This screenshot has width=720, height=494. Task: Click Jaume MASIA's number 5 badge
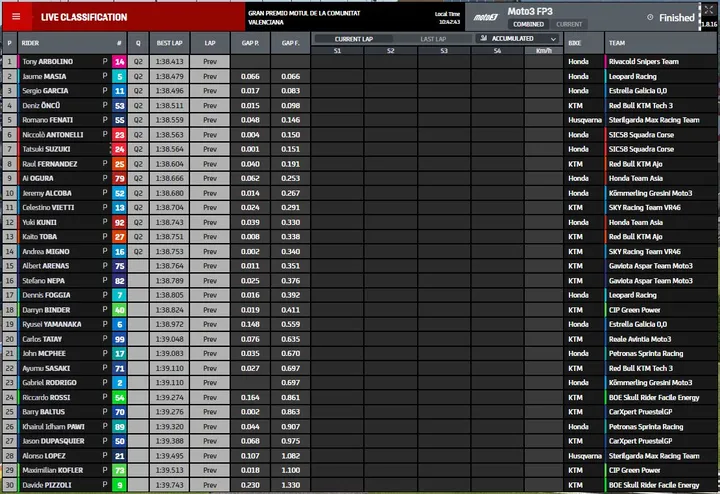[119, 76]
